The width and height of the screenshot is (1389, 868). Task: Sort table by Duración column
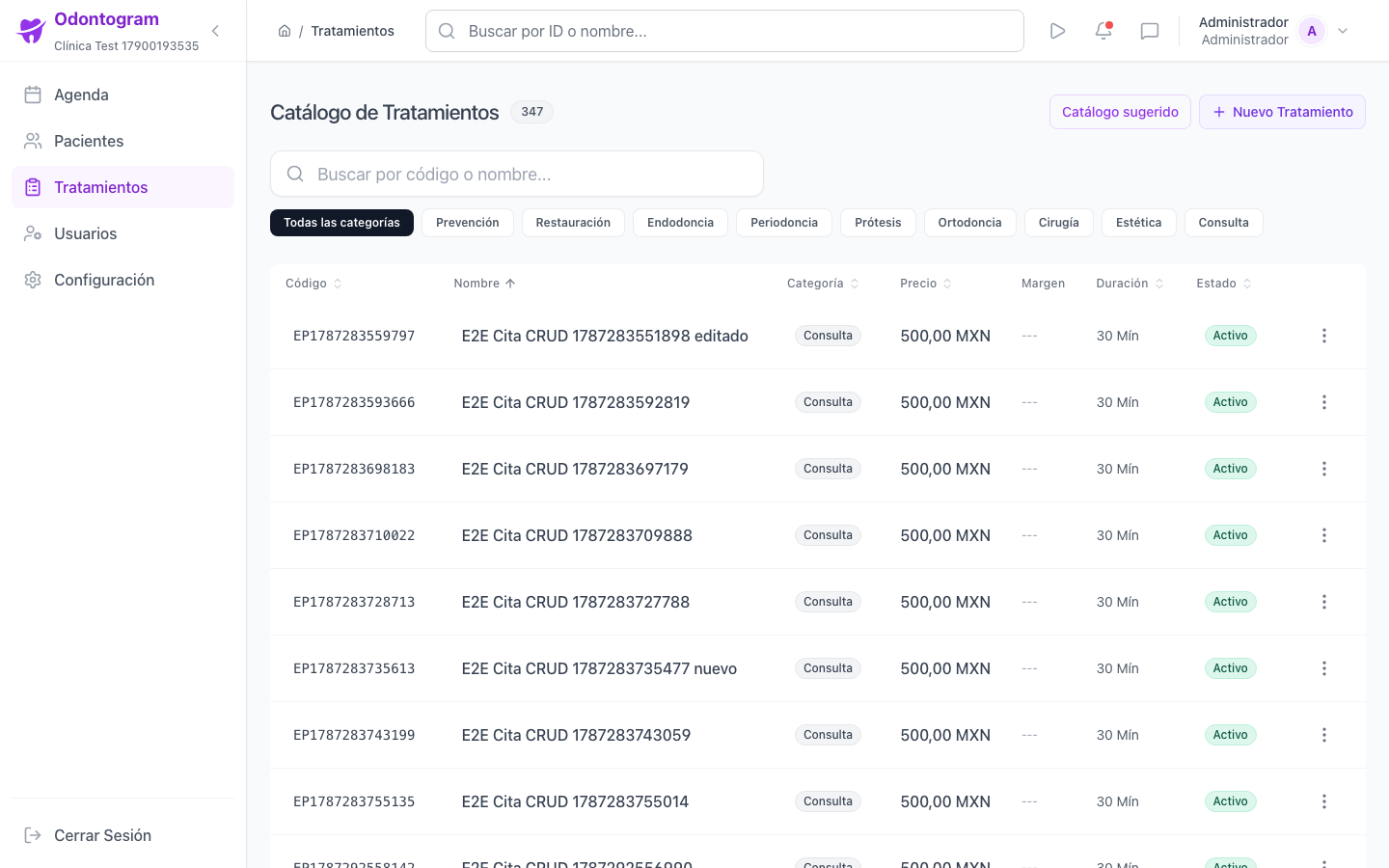(x=1130, y=284)
